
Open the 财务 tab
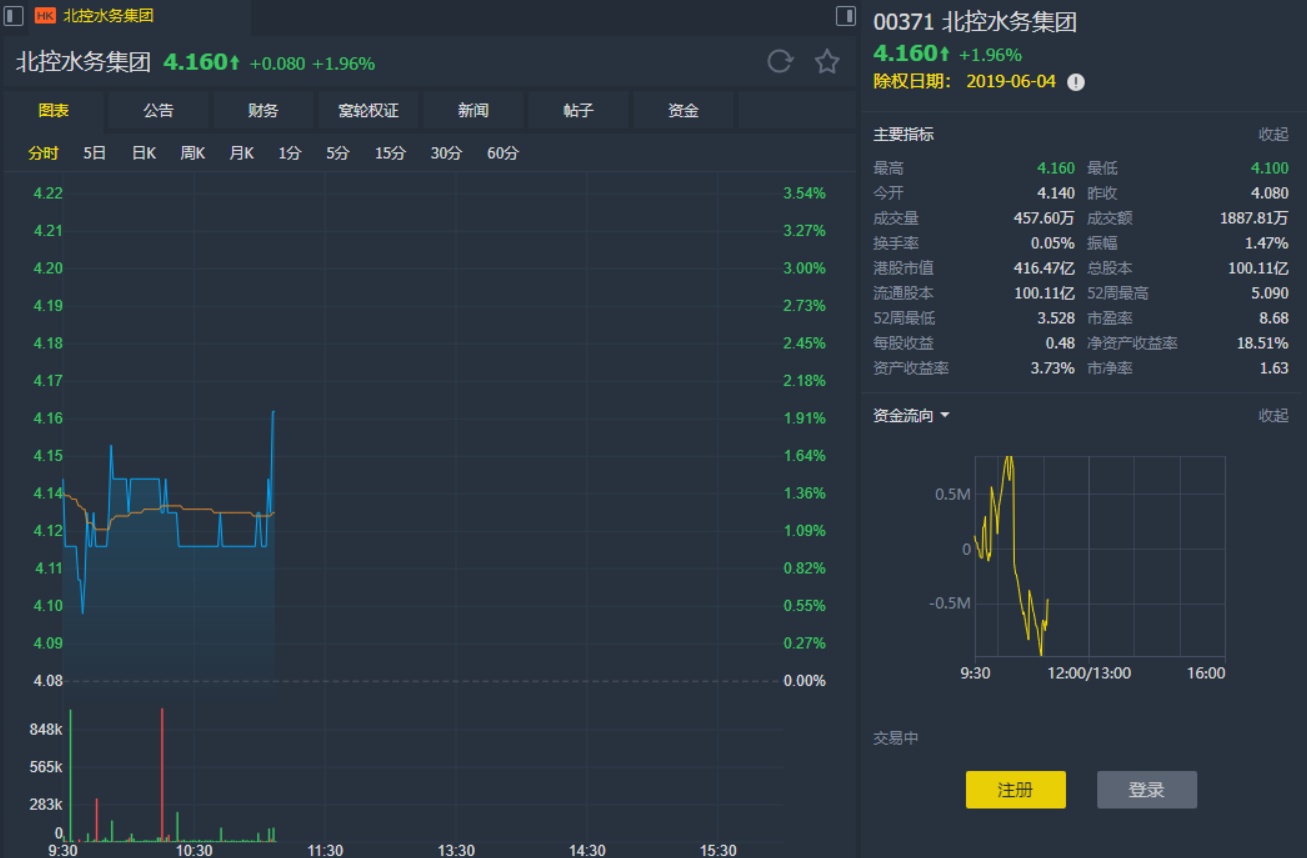pos(263,111)
